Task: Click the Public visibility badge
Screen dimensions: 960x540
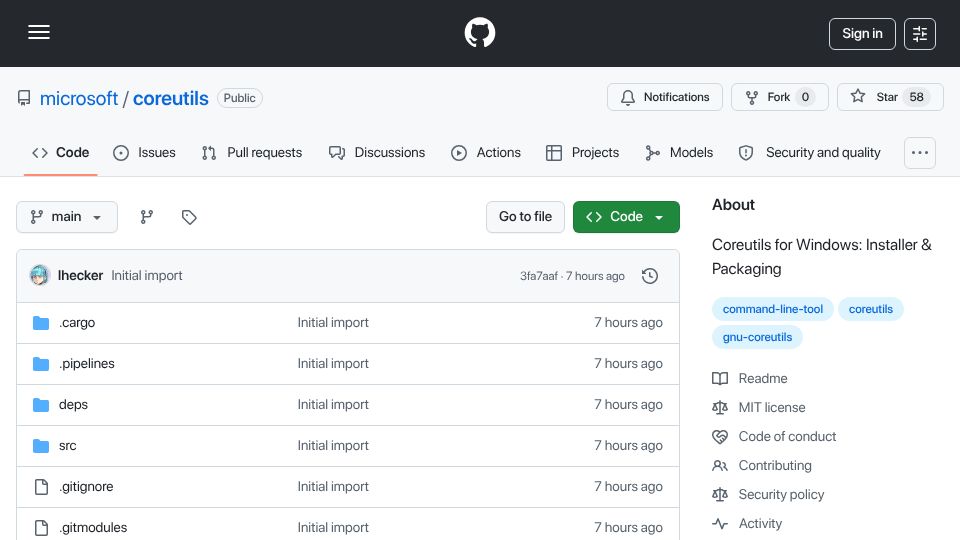Action: point(239,98)
